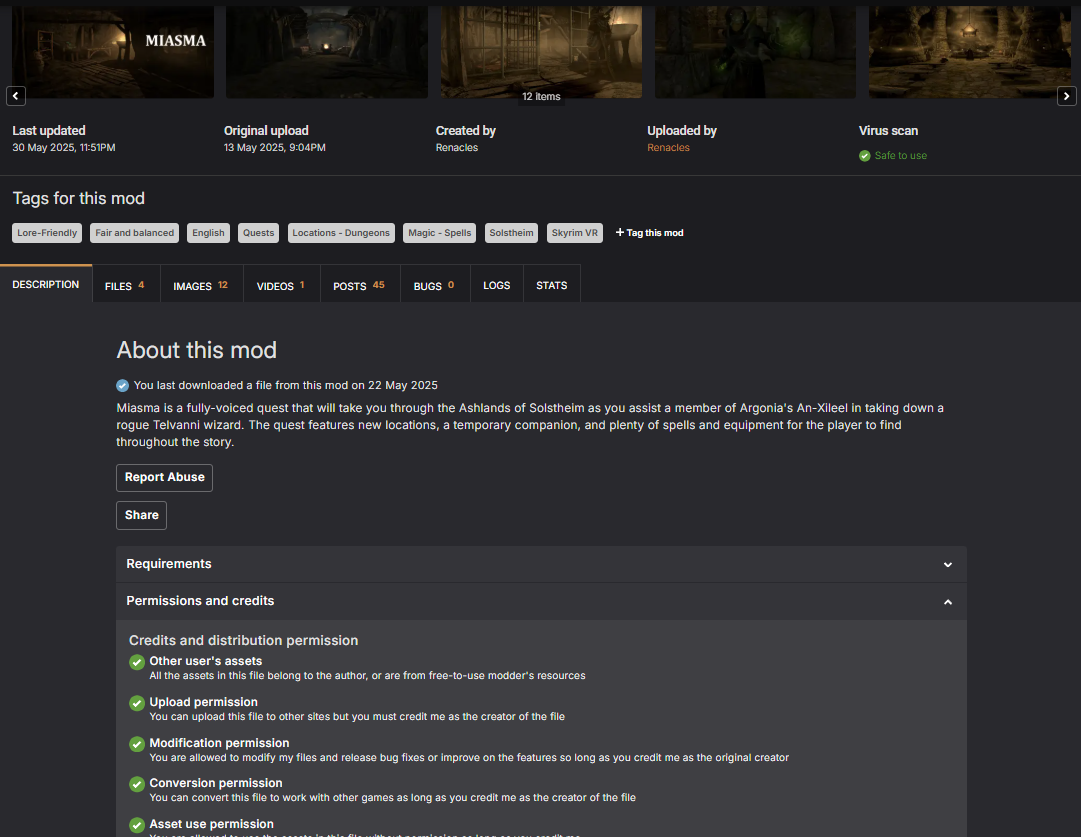Click the plus icon of Tag this mod
Screen dimensions: 1081x837
[x=620, y=232]
